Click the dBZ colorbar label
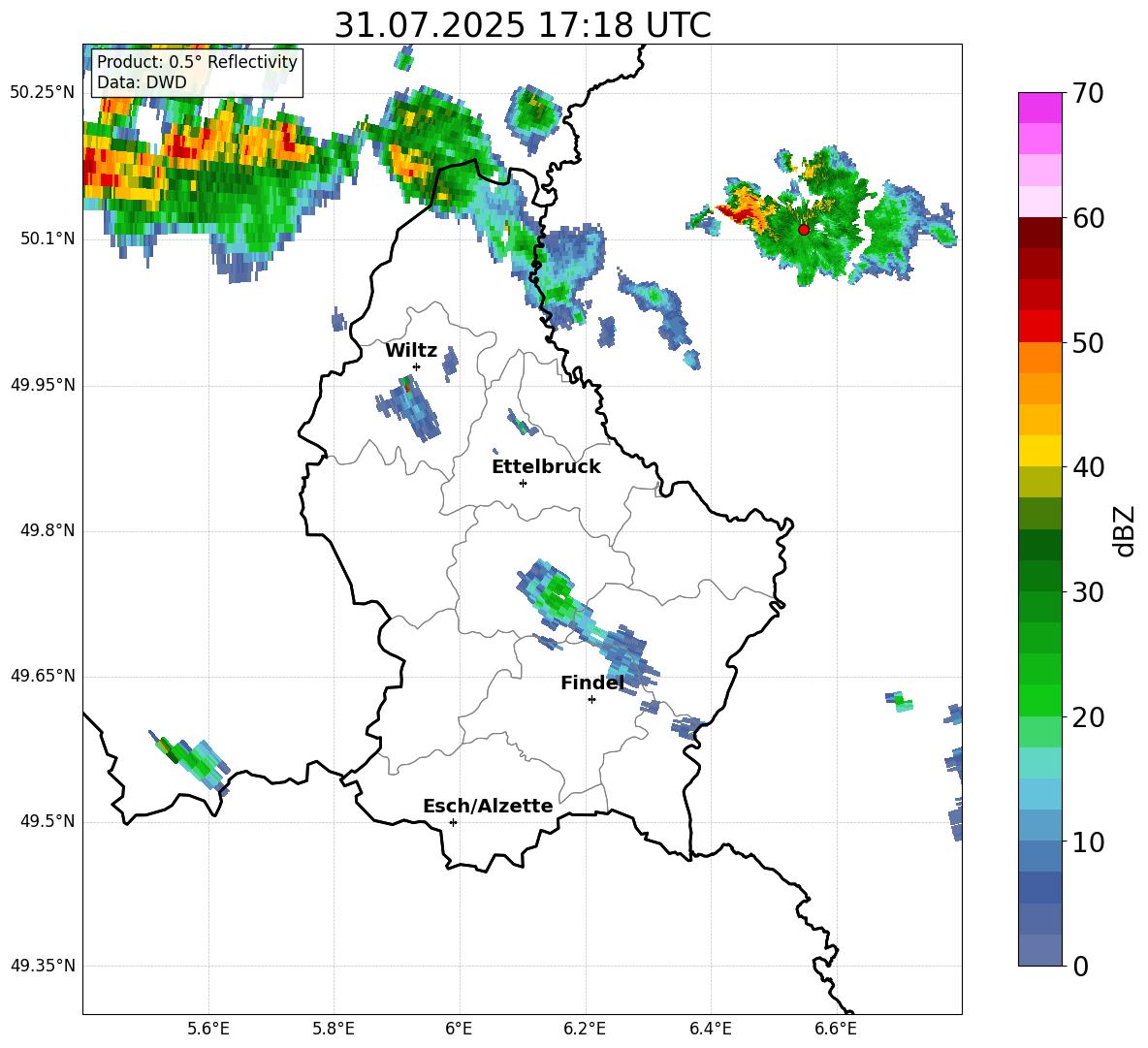This screenshot has height=1048, width=1148. pyautogui.click(x=1124, y=530)
